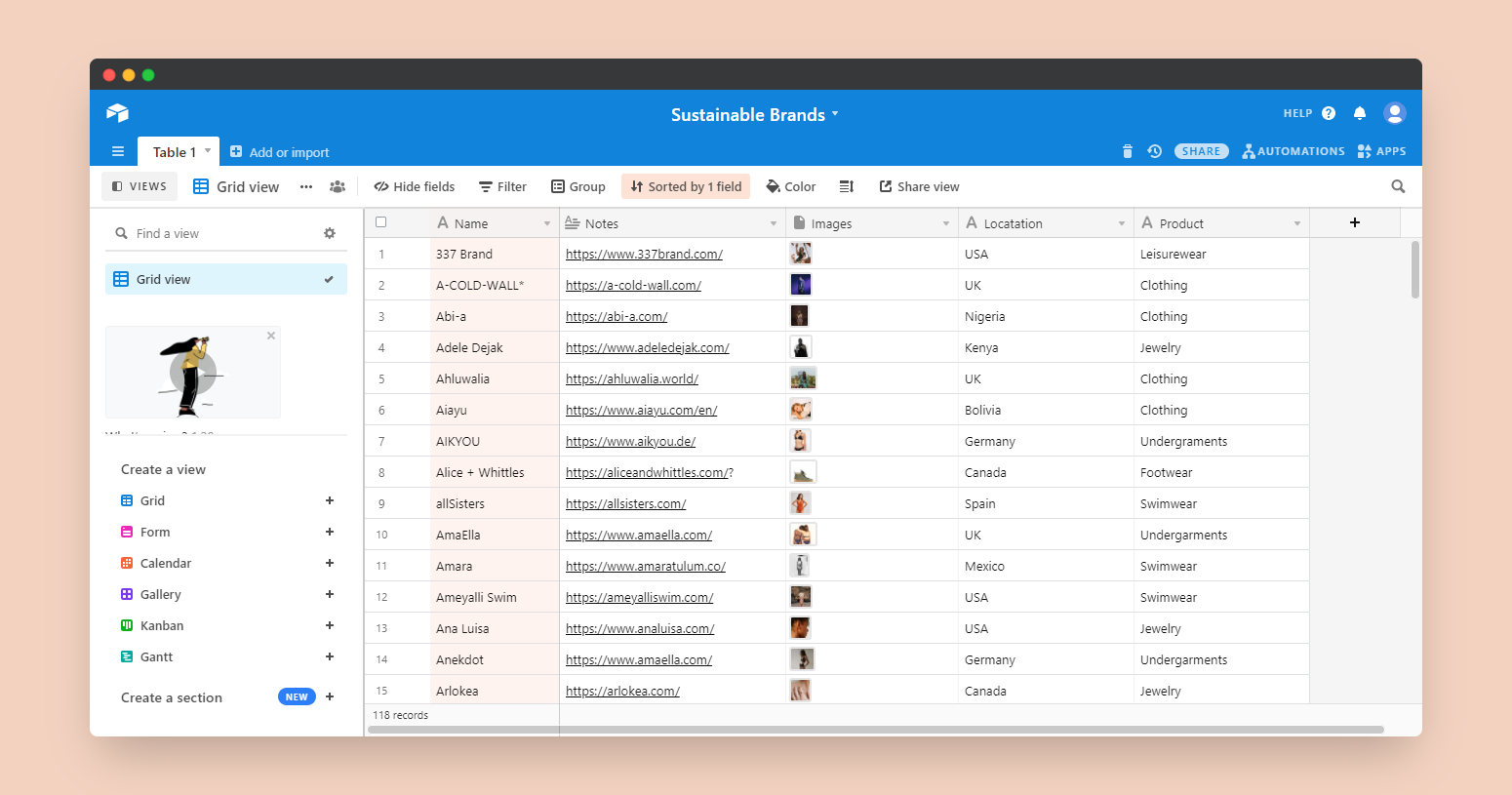The width and height of the screenshot is (1512, 795).
Task: Select the Ameyalli Swim name cell
Action: (x=495, y=597)
